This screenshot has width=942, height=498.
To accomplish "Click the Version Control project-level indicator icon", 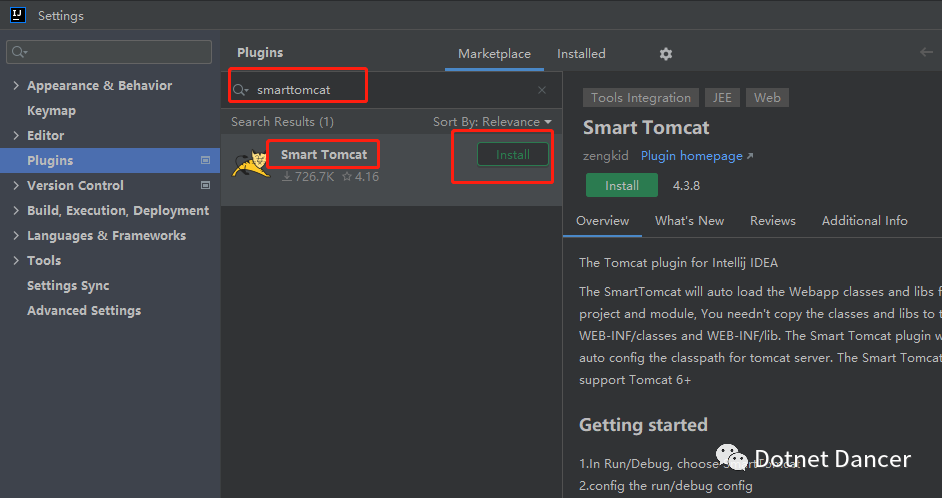I will pos(205,186).
